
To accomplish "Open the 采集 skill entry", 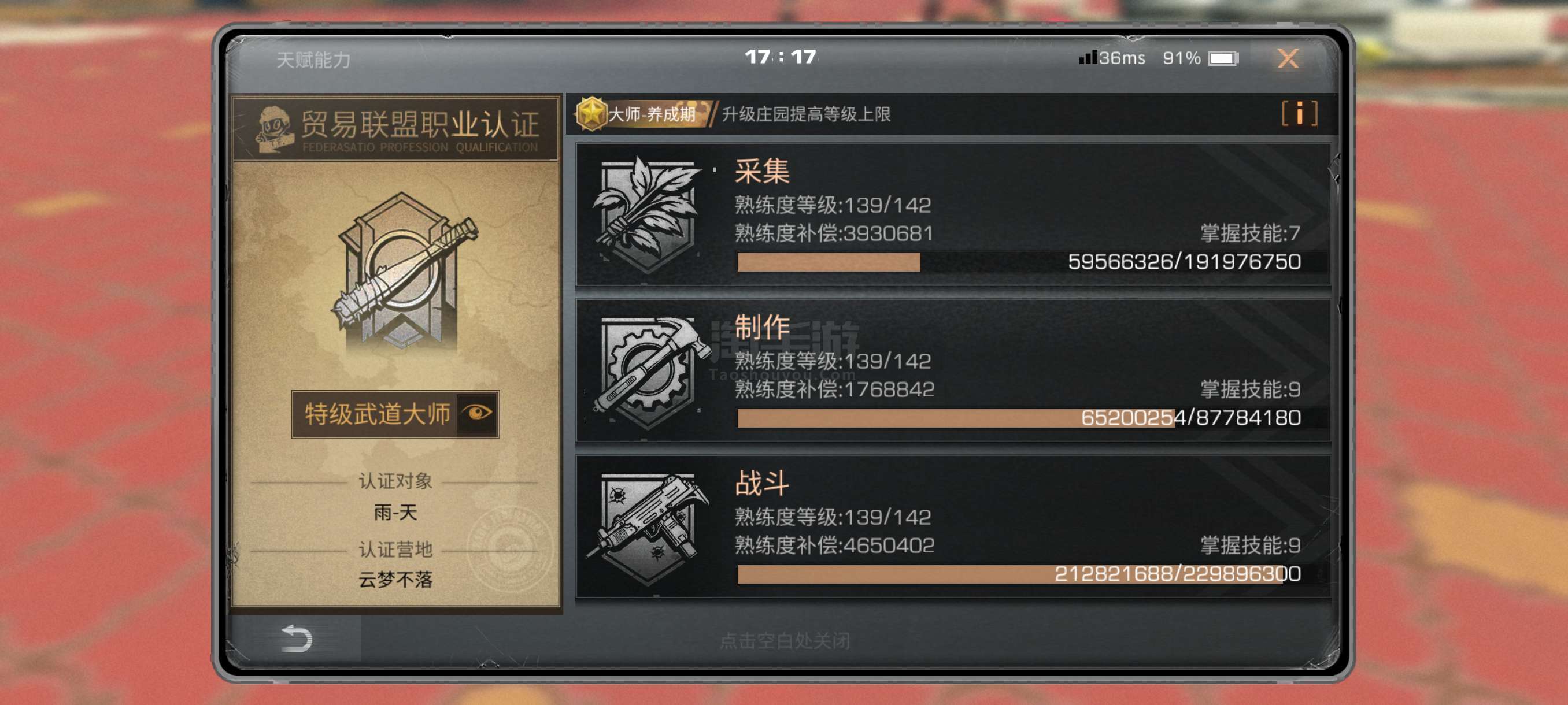I will pyautogui.click(x=953, y=215).
